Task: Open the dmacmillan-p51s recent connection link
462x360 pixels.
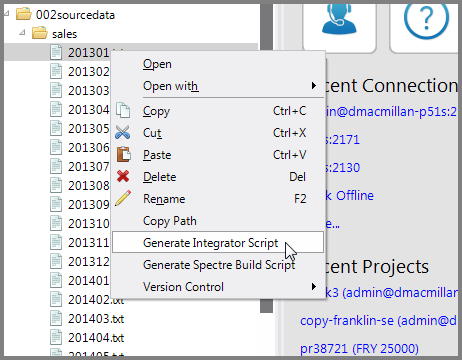Action: coord(392,111)
